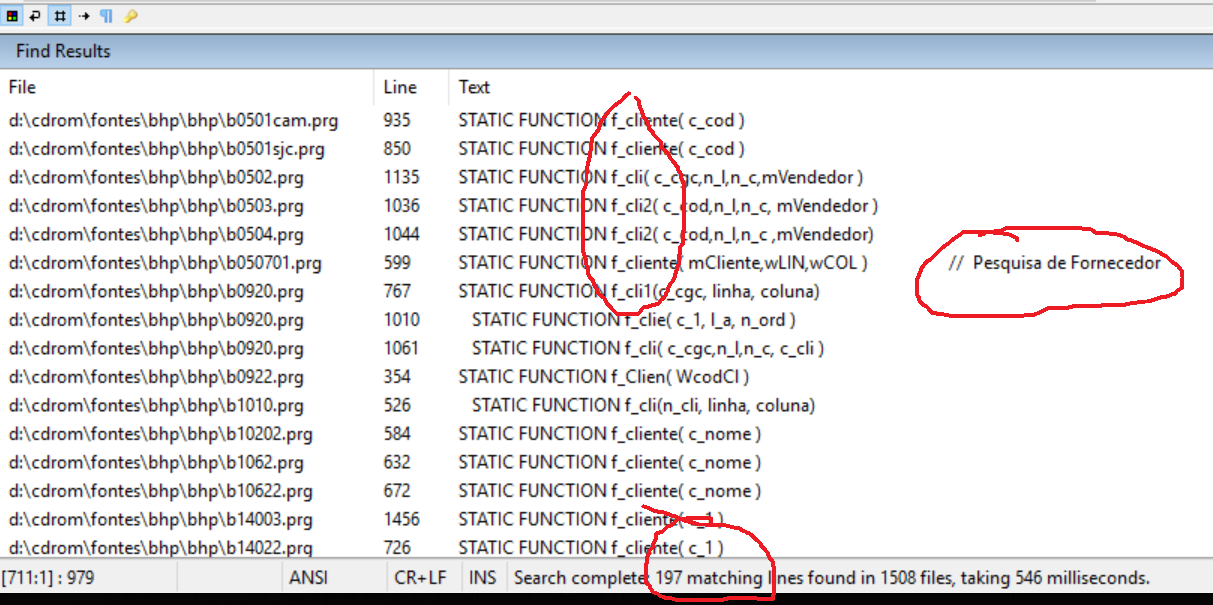Click the 'Search complete' status message
Screen dimensions: 1213x605
pyautogui.click(x=832, y=578)
